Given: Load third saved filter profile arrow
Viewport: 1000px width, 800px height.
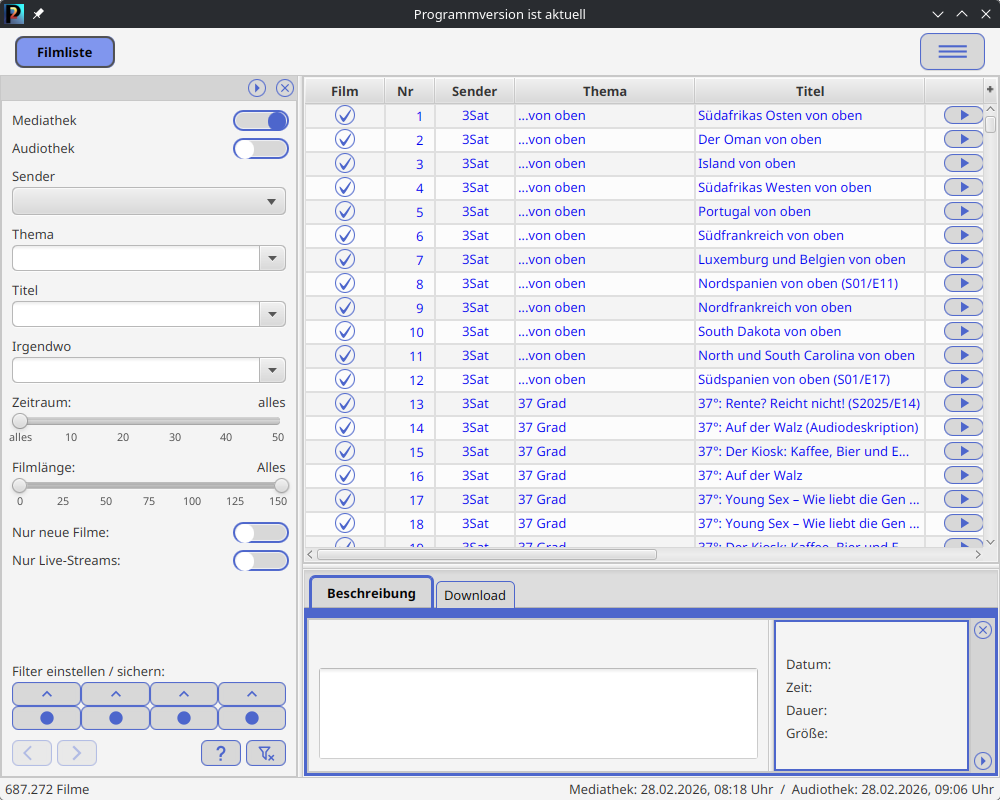Looking at the screenshot, I should point(184,693).
